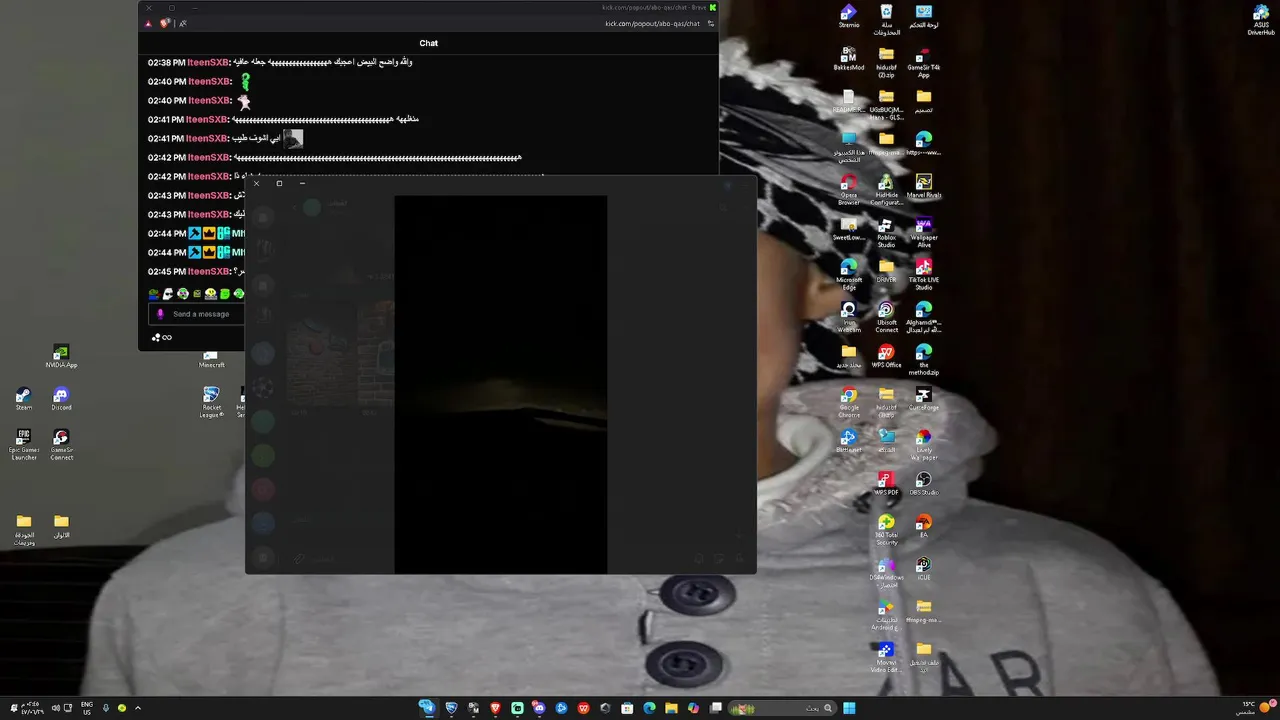Open the GameSir T4k App shortcut

tap(924, 61)
